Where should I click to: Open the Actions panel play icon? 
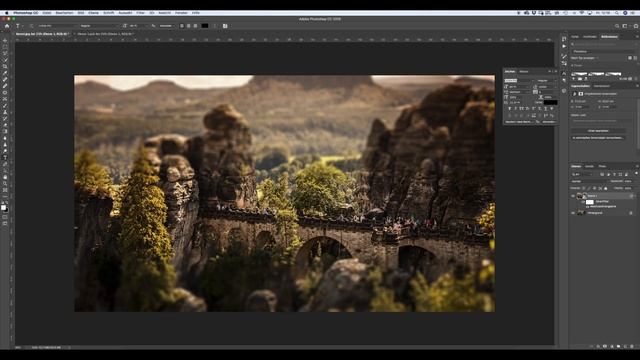564,46
